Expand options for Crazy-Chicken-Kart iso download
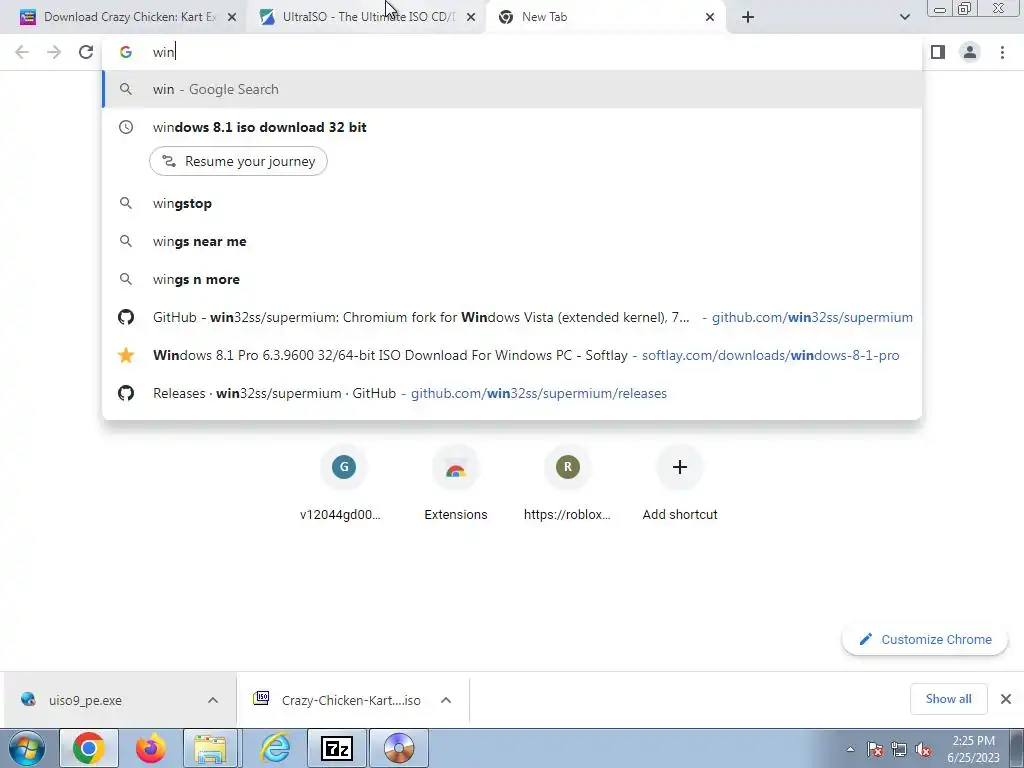 pyautogui.click(x=446, y=700)
